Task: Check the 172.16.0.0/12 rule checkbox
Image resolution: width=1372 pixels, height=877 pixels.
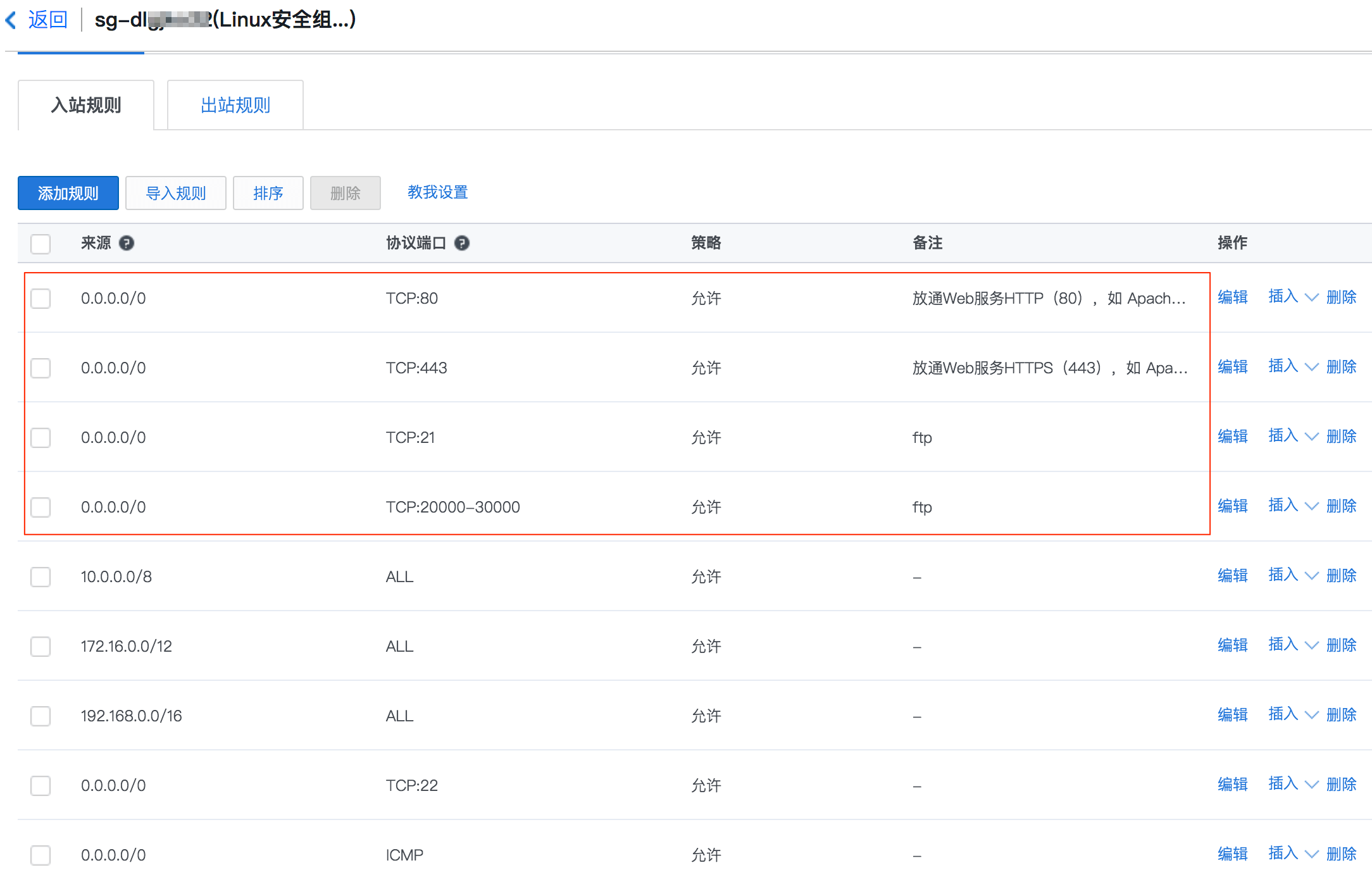Action: coord(41,646)
